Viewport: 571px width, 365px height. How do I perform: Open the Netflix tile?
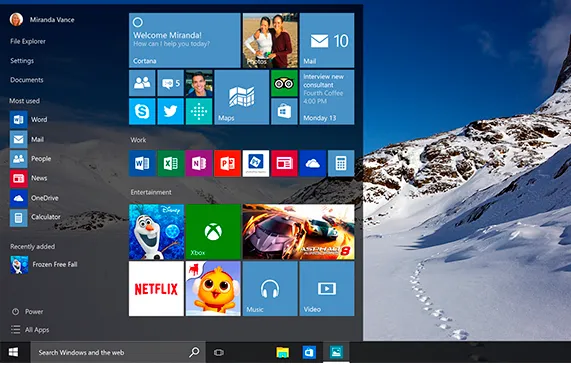click(x=157, y=289)
